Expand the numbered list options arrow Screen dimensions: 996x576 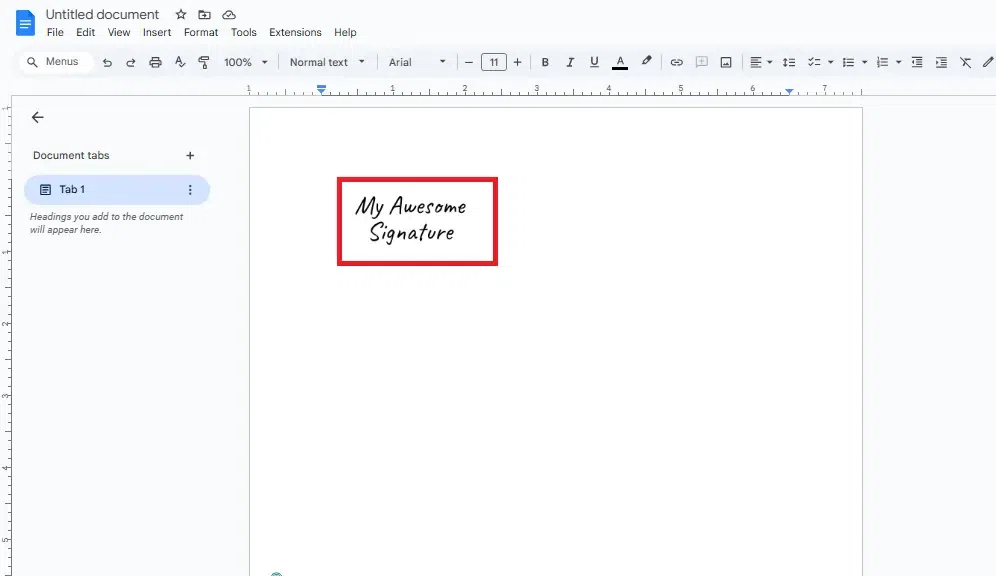pos(898,62)
